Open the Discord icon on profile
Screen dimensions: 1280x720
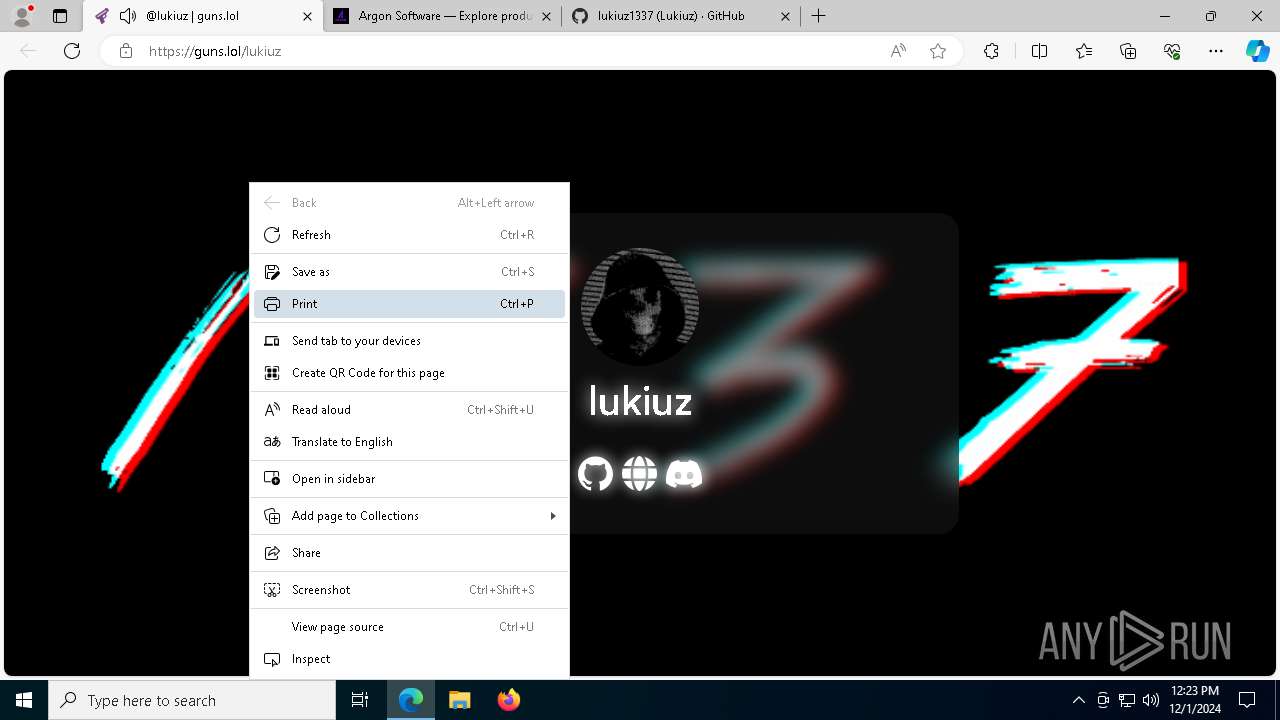click(684, 473)
